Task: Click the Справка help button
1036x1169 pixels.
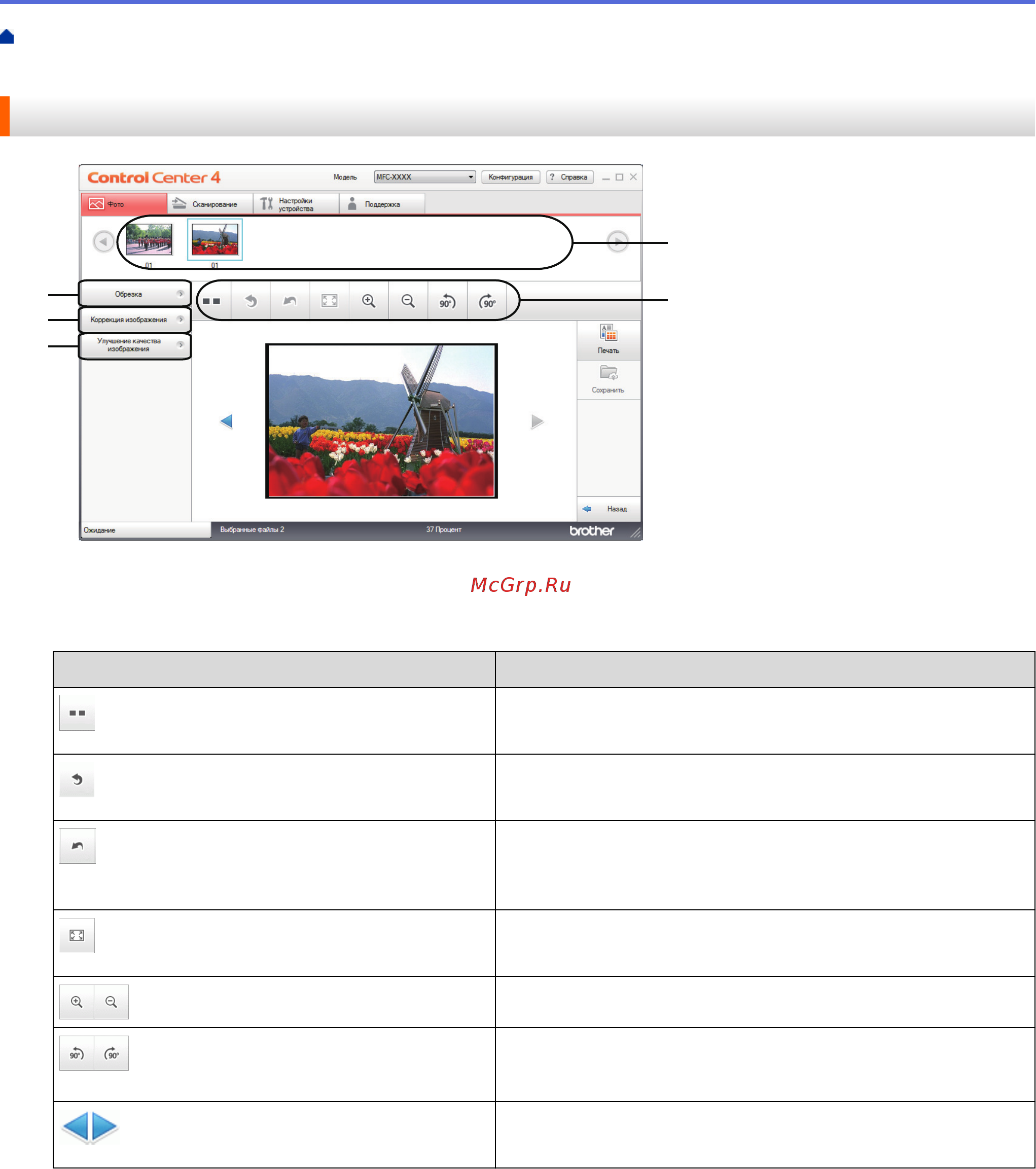Action: (x=570, y=176)
